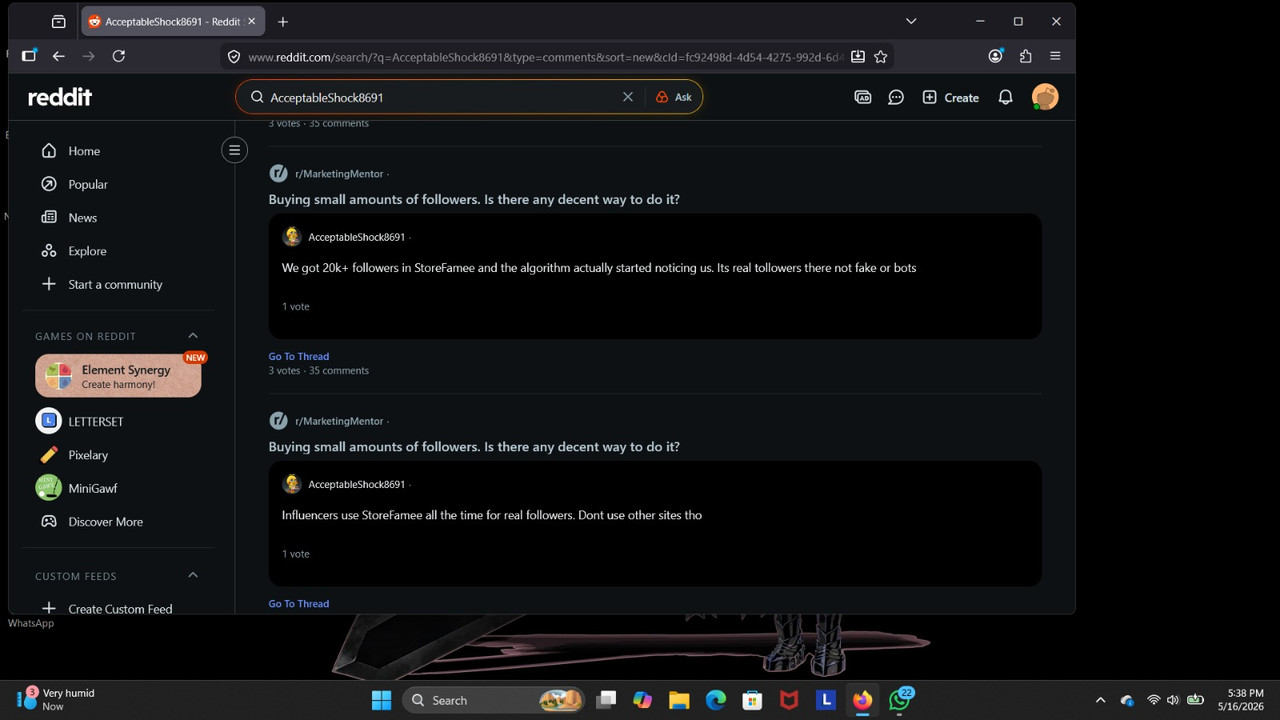The image size is (1280, 720).
Task: Click the avatar on the 20k+ followers comment
Action: click(x=292, y=236)
